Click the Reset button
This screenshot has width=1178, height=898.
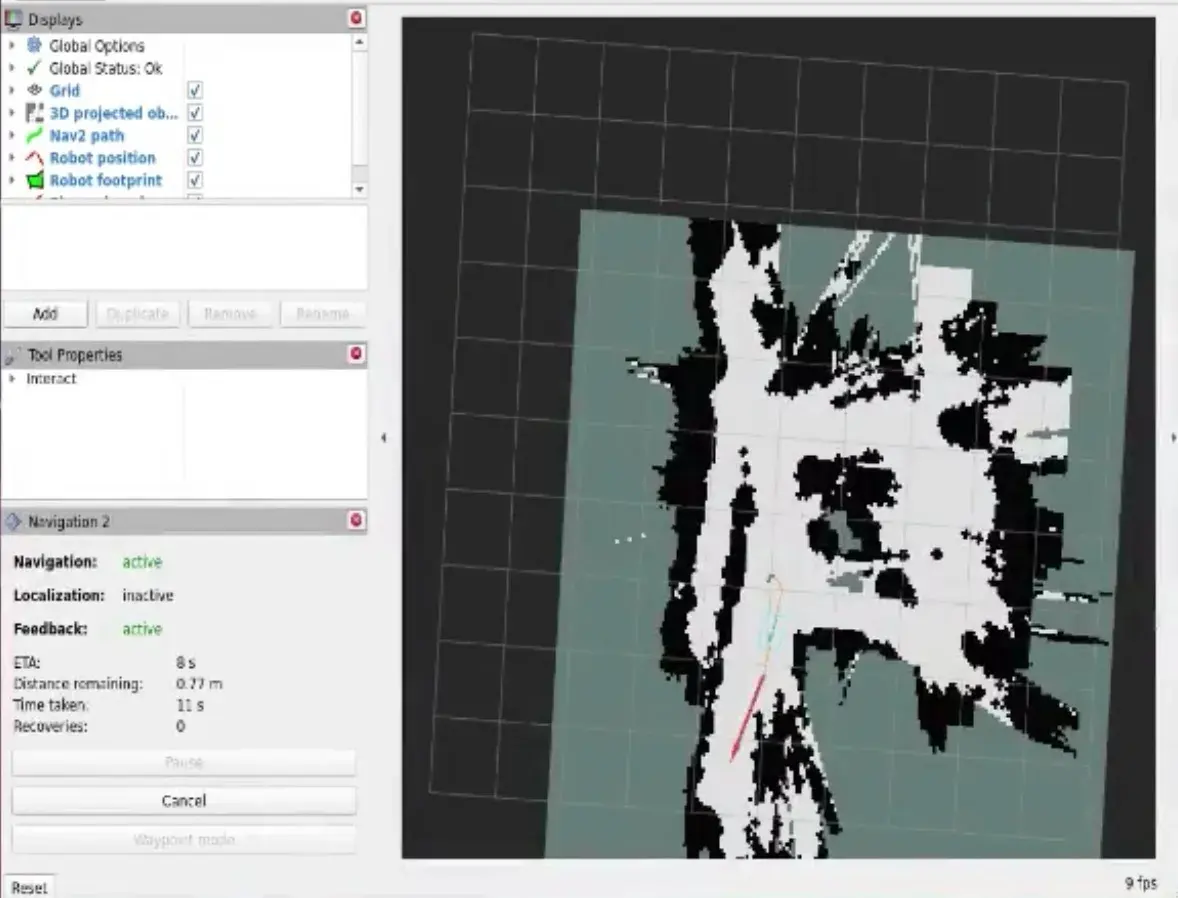pyautogui.click(x=29, y=887)
